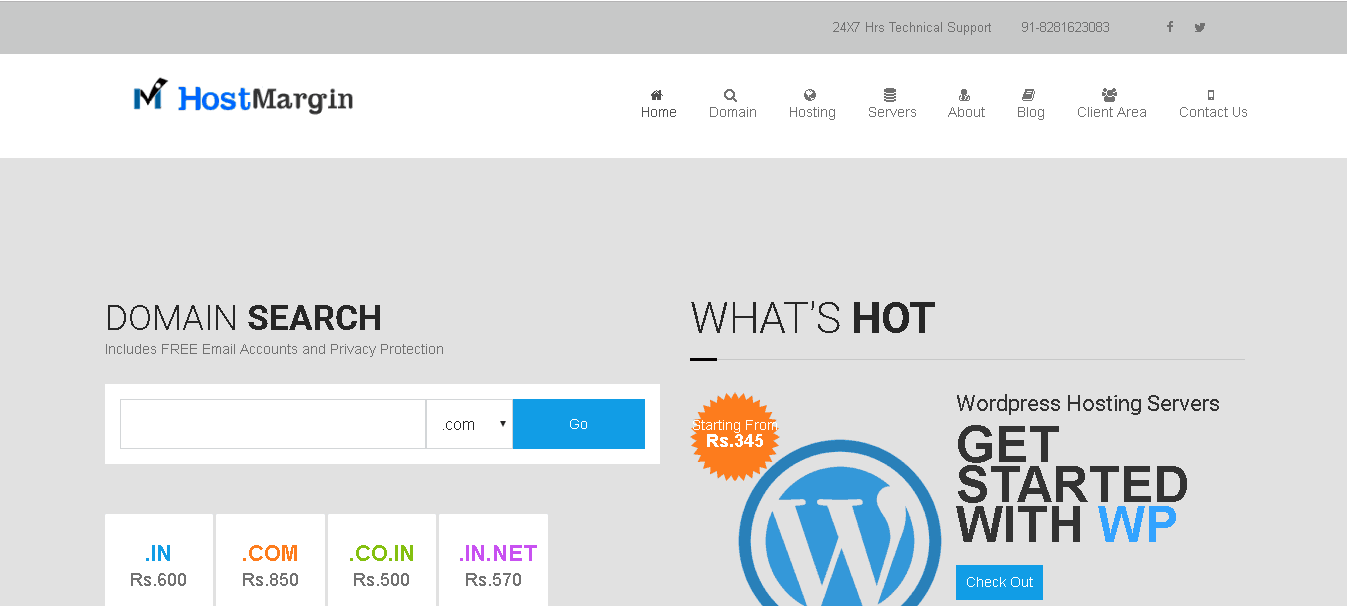Click the HostMargin logo
Viewport: 1347px width, 606px height.
[x=243, y=97]
